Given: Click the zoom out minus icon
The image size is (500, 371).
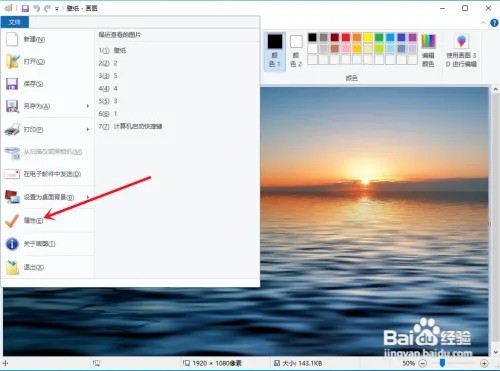Looking at the screenshot, I should (x=422, y=363).
